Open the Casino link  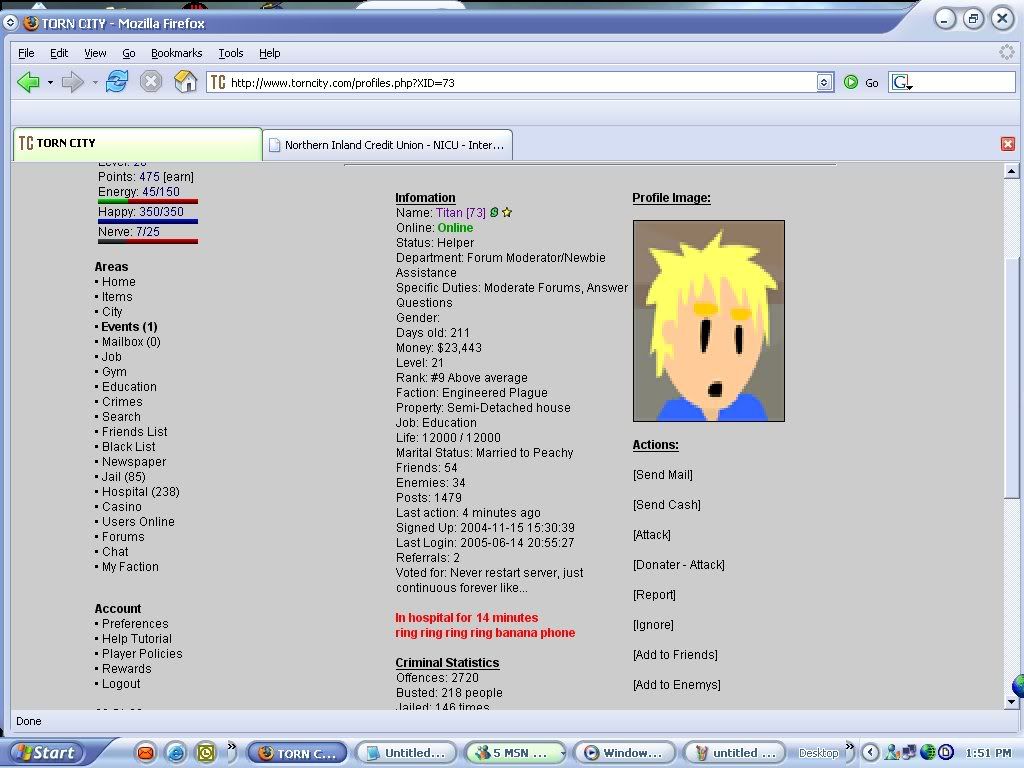coord(121,507)
